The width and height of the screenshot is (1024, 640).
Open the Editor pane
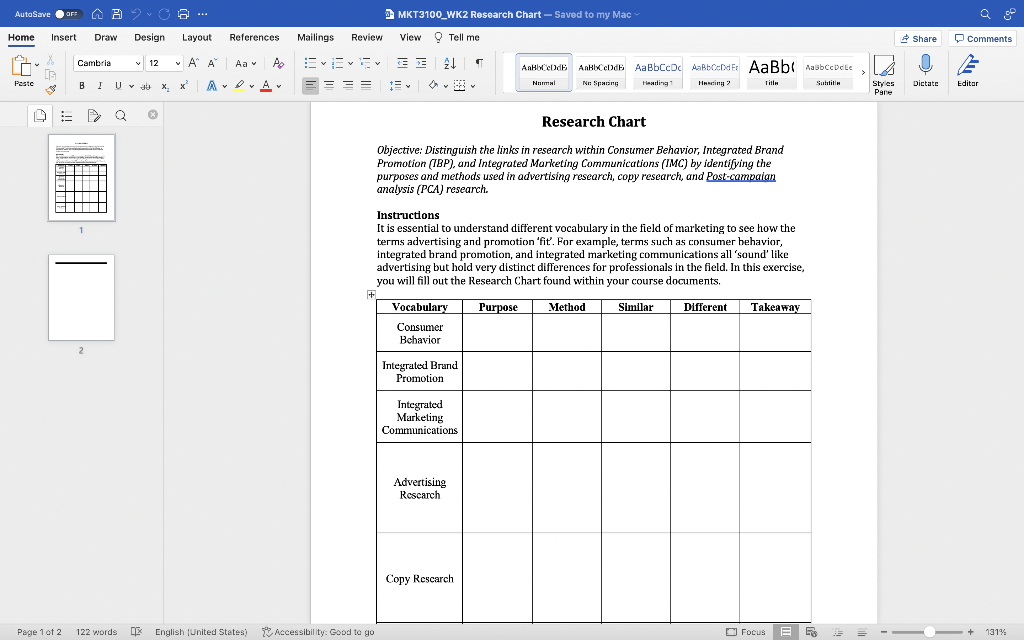[x=965, y=70]
